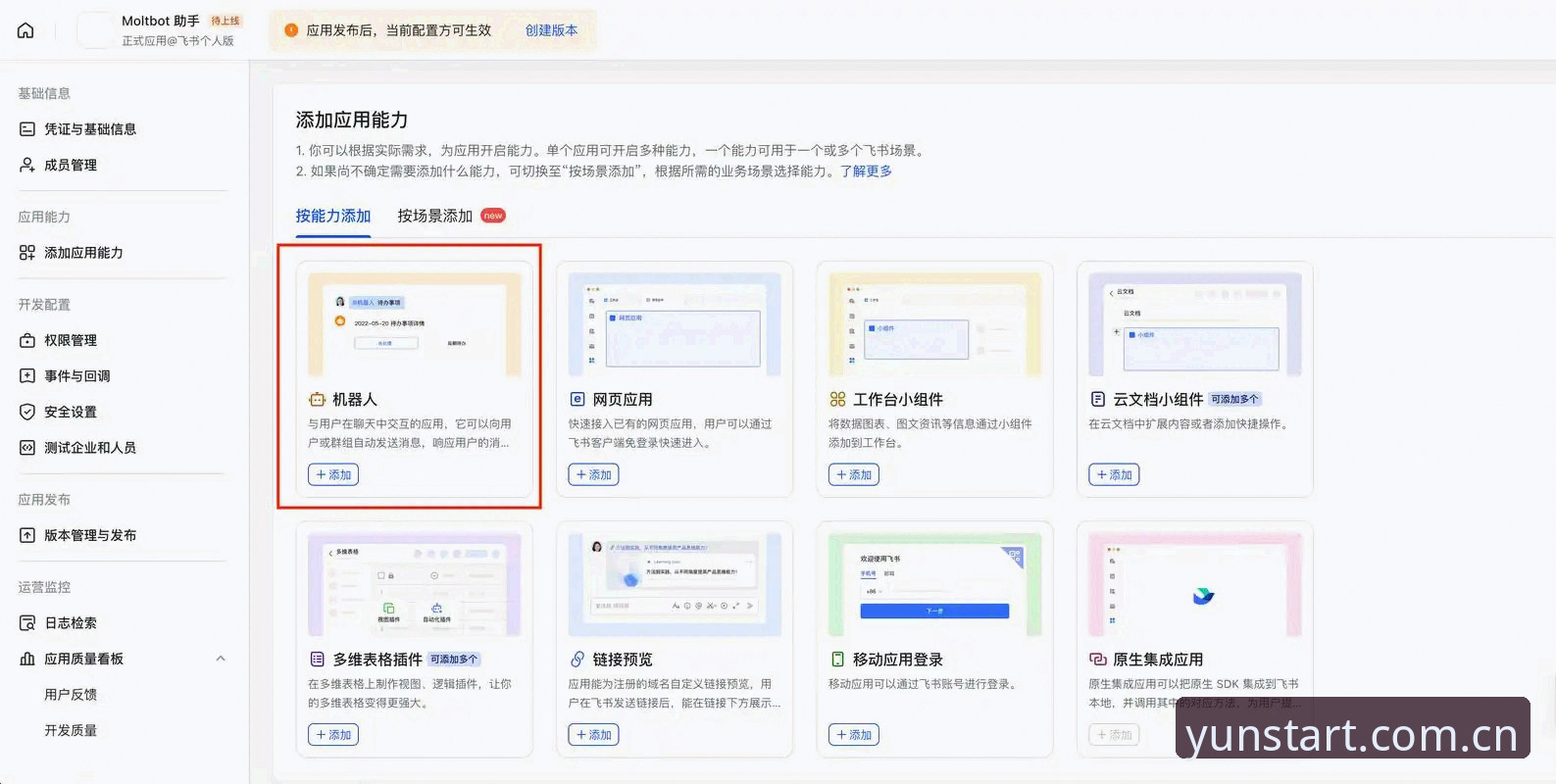Image resolution: width=1556 pixels, height=784 pixels.
Task: Add the 网页应用 capability
Action: pos(593,474)
